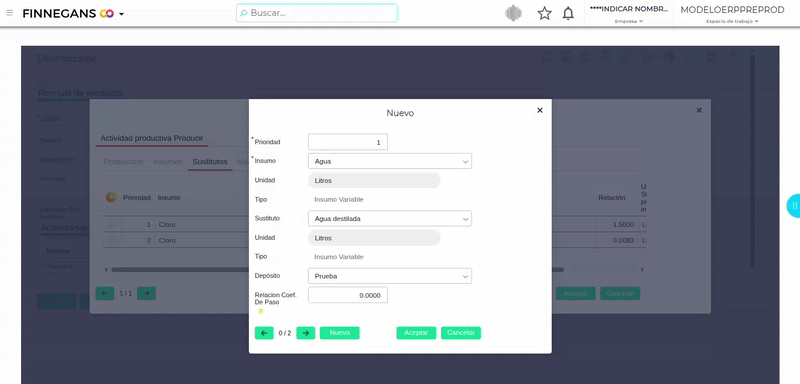
Task: Click Cancelar in the Nuevo dialog
Action: [x=461, y=333]
